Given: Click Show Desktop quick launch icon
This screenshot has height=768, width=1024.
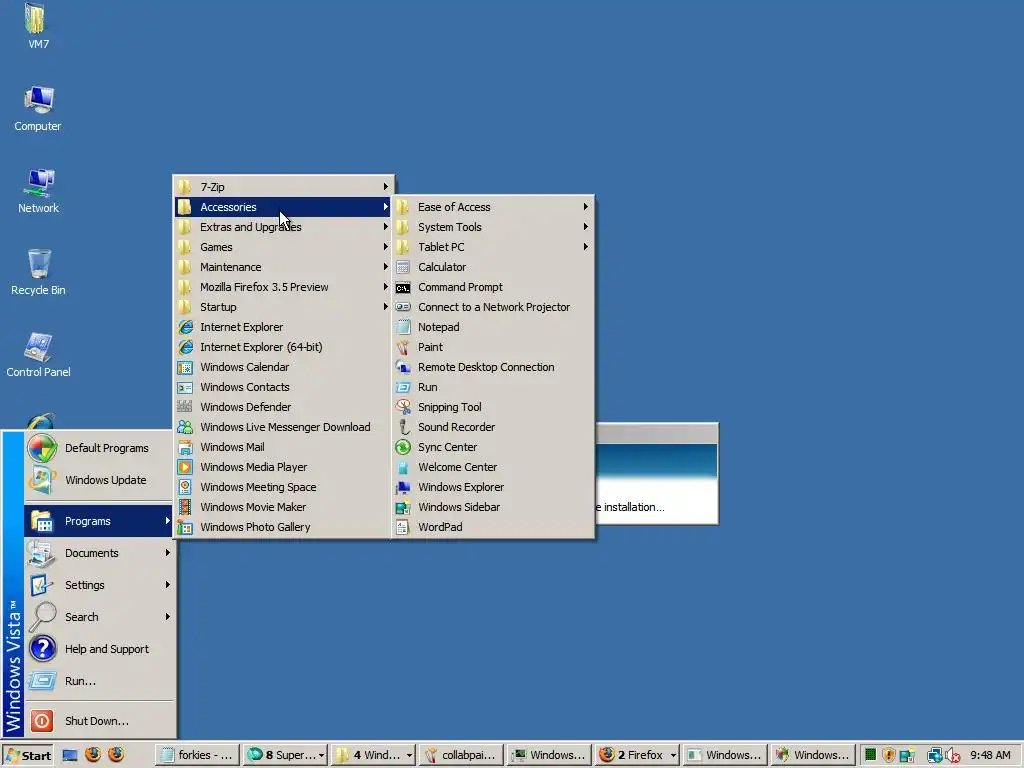Looking at the screenshot, I should [70, 755].
